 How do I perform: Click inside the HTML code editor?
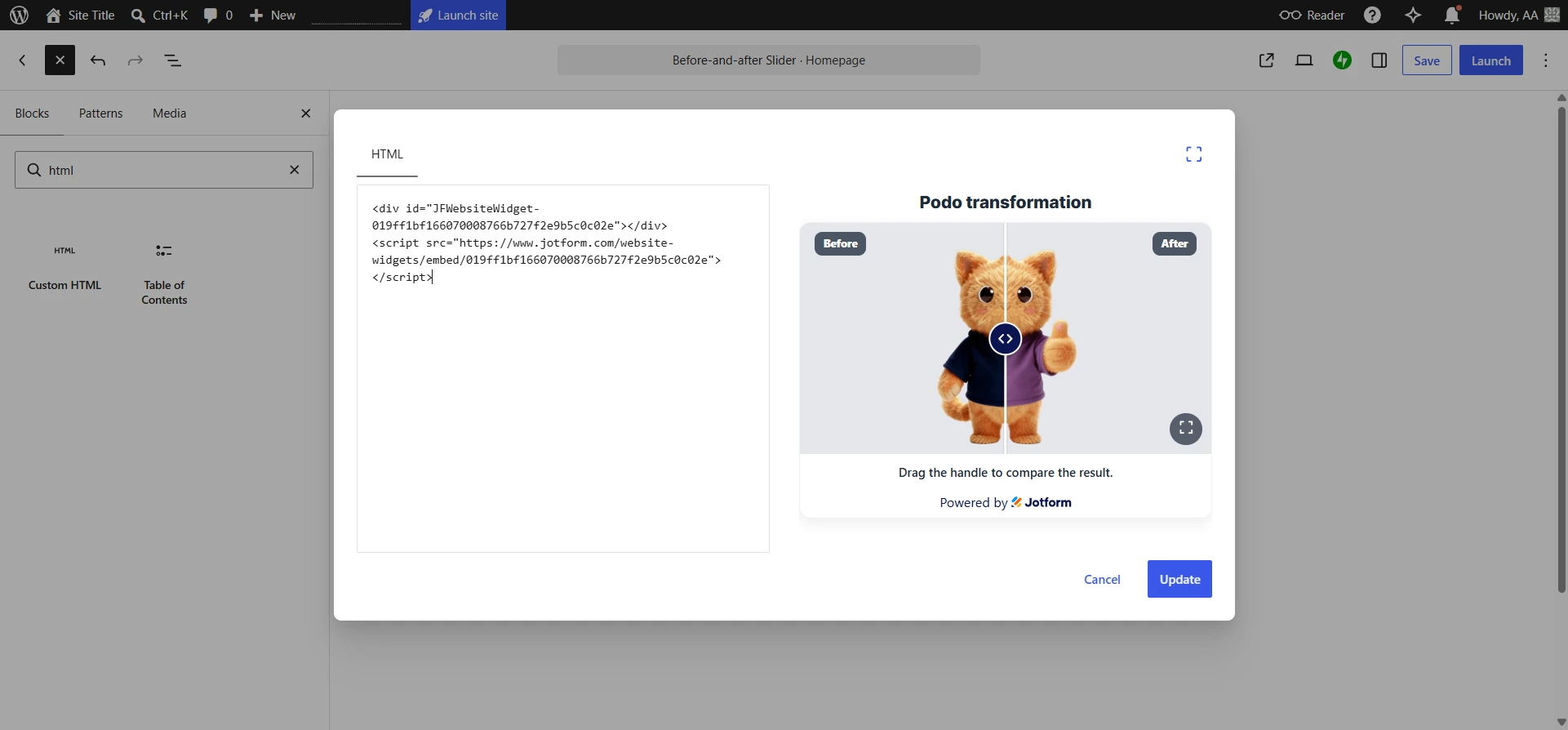click(x=563, y=368)
